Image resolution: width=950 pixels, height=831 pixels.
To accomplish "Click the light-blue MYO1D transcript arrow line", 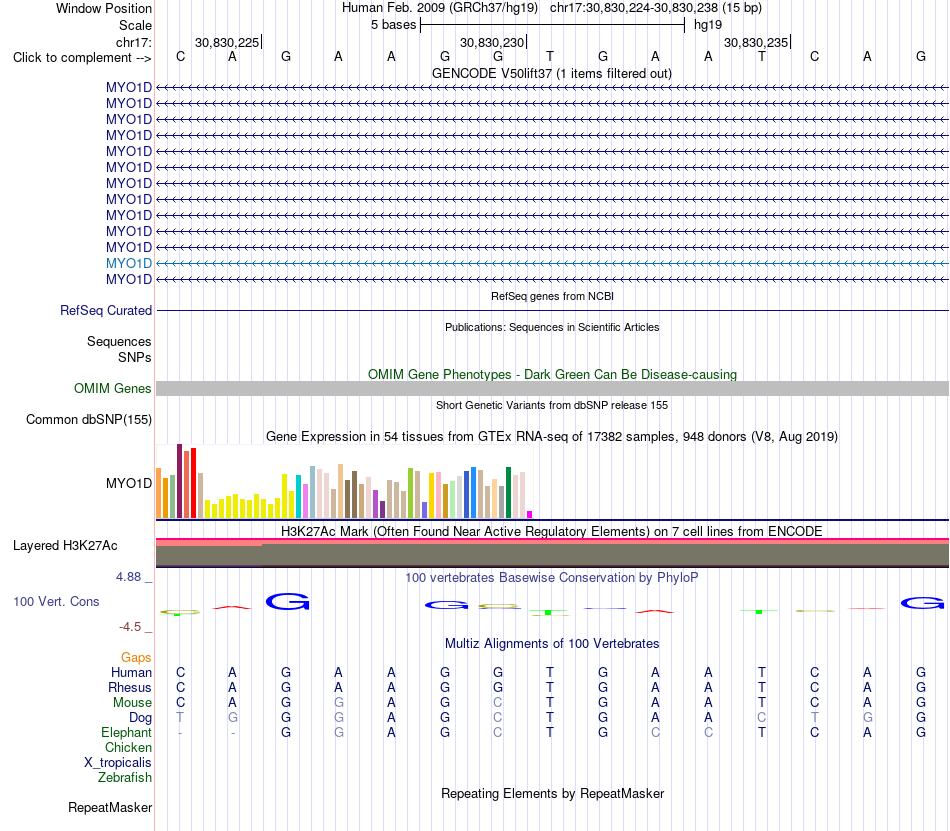I will coord(552,263).
